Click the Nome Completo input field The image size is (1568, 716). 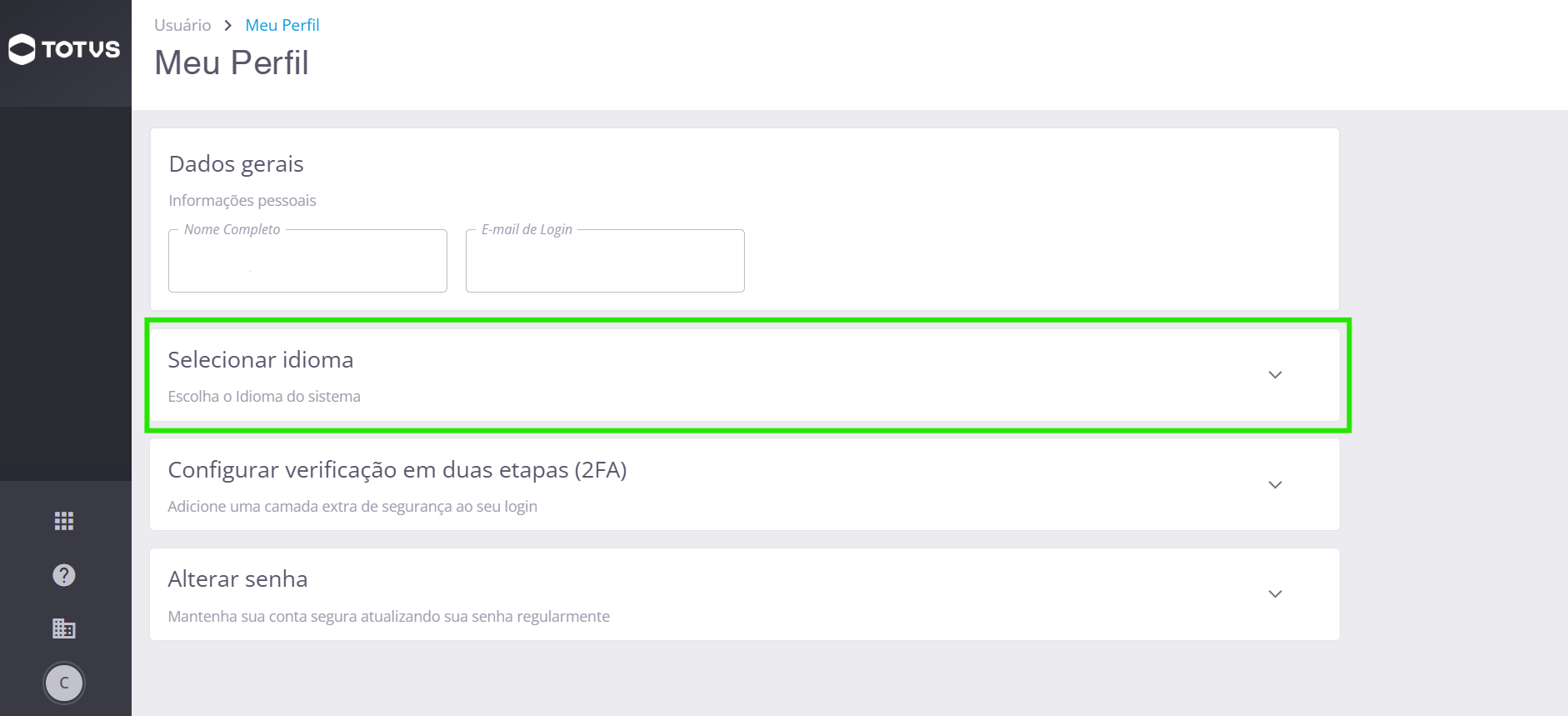tap(307, 261)
